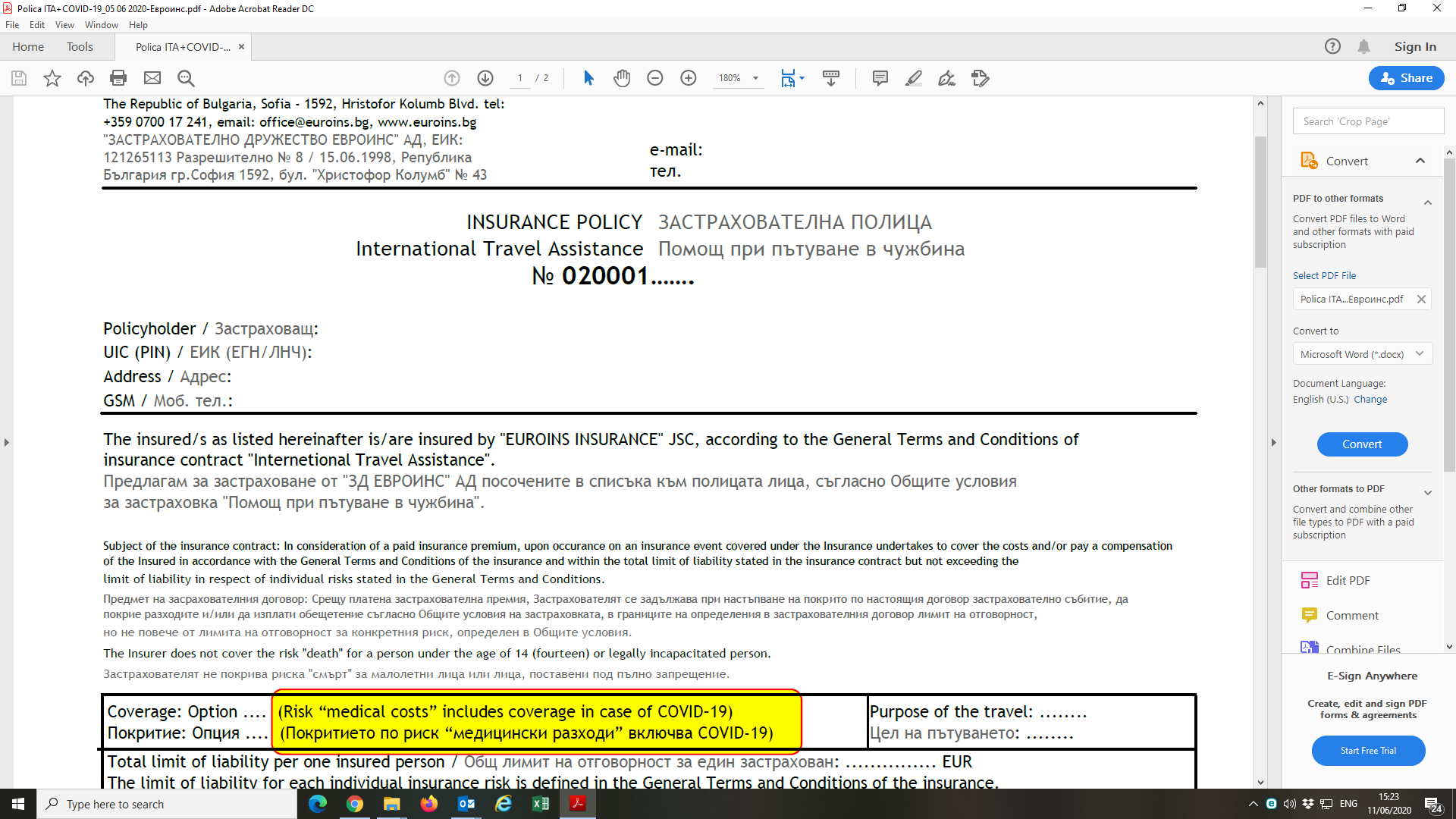Collapse the right tools pane arrow
This screenshot has width=1456, height=819.
coord(1273,442)
